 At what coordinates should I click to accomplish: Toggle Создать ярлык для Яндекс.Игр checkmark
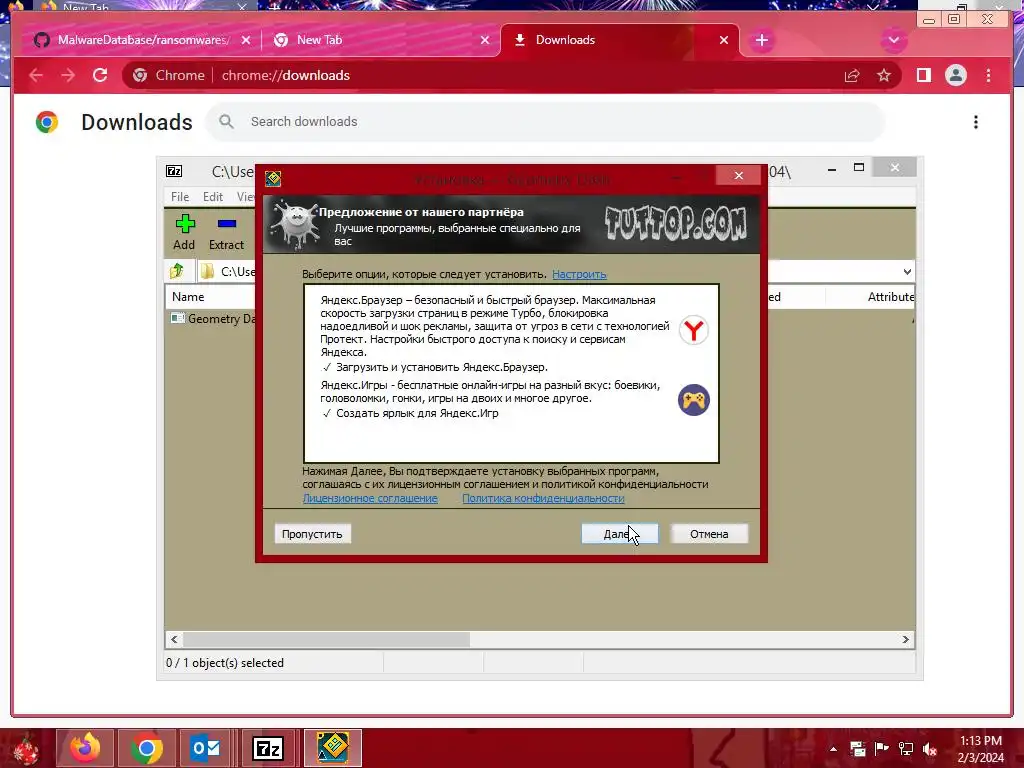point(327,413)
